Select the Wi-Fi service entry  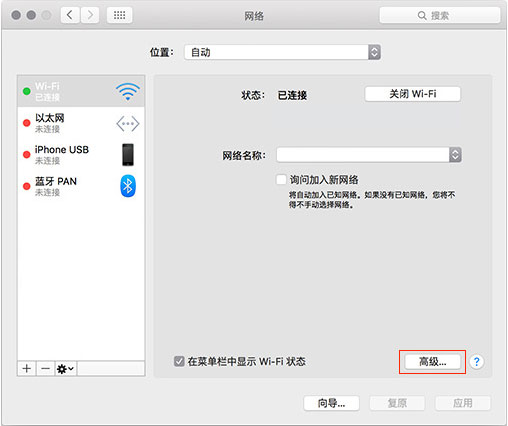tap(81, 91)
